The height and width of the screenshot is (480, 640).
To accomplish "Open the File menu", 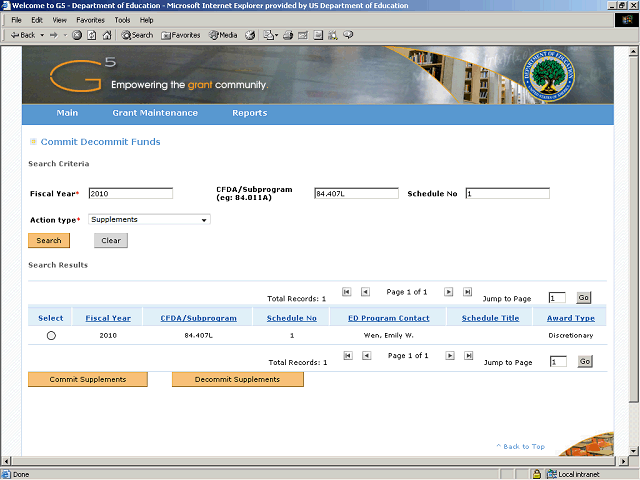I will 16,20.
